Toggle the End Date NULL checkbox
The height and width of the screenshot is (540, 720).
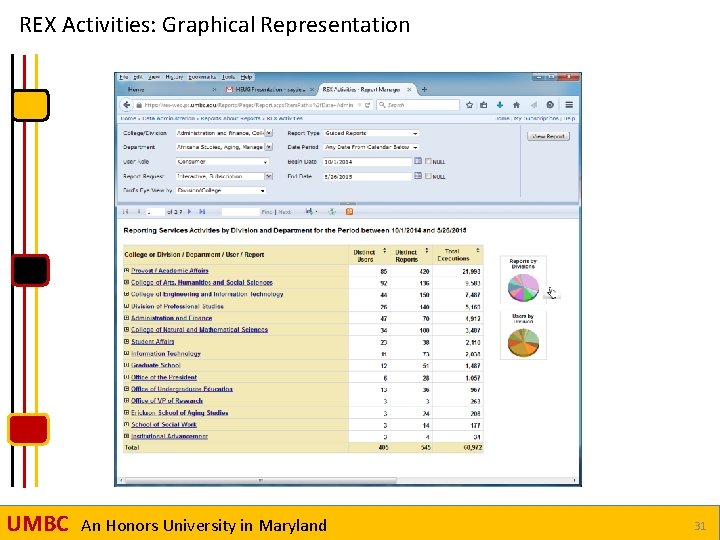(428, 176)
